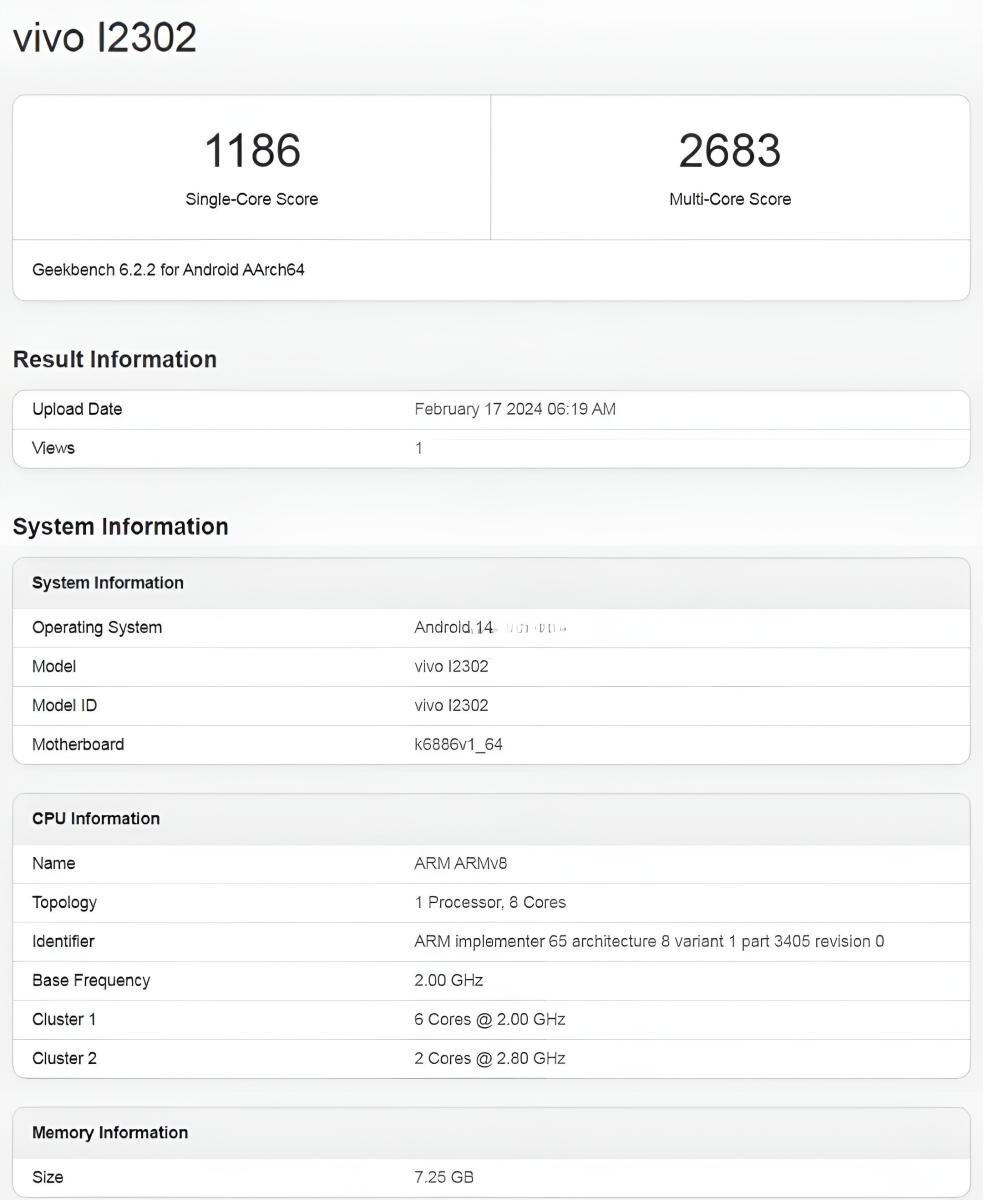Select the Base Frequency '2.00 GHz' value
The height and width of the screenshot is (1200, 983).
[449, 980]
